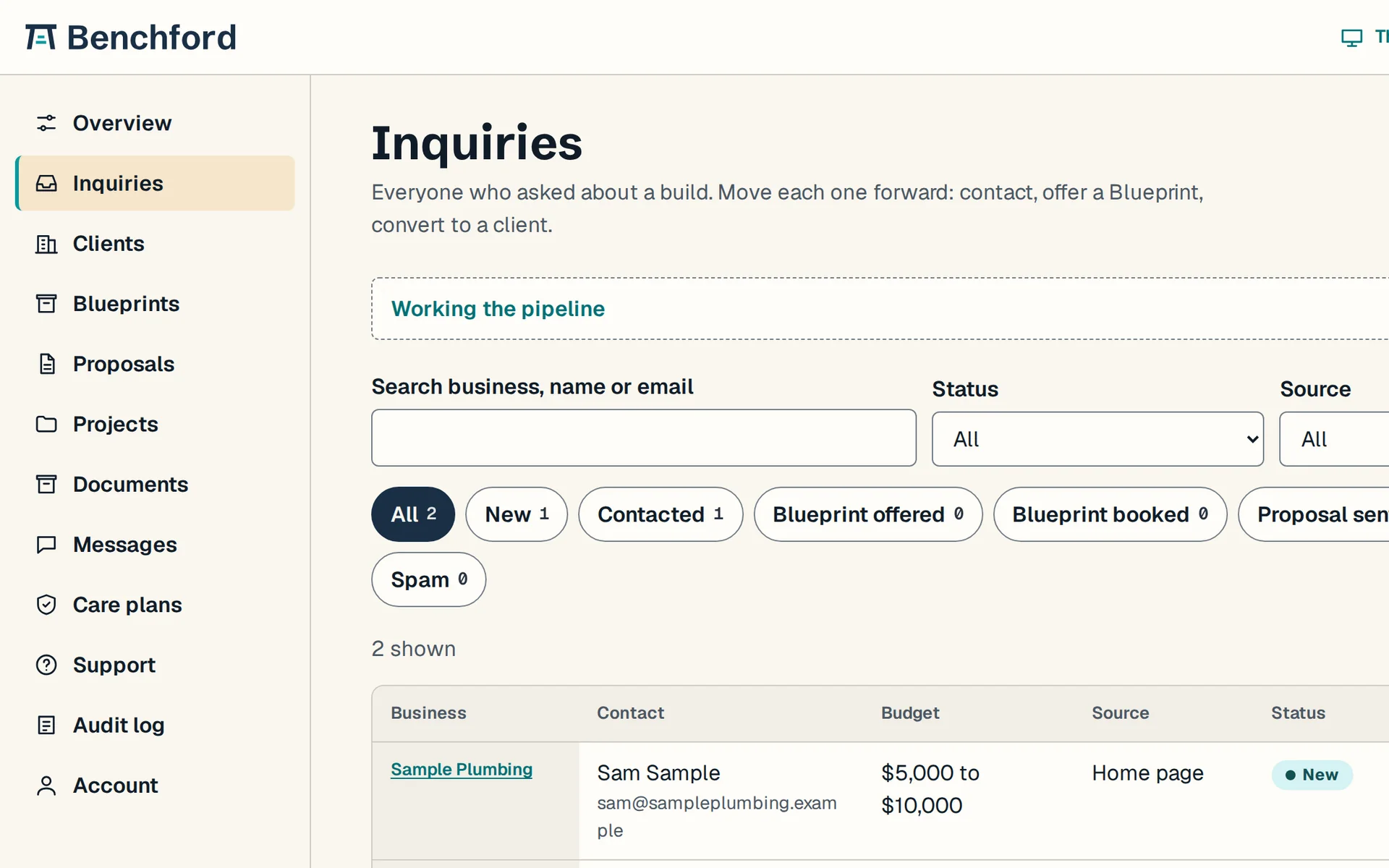Screen dimensions: 1389x868
Task: Click the New status badge for Sample Plumbing
Action: coord(1312,775)
